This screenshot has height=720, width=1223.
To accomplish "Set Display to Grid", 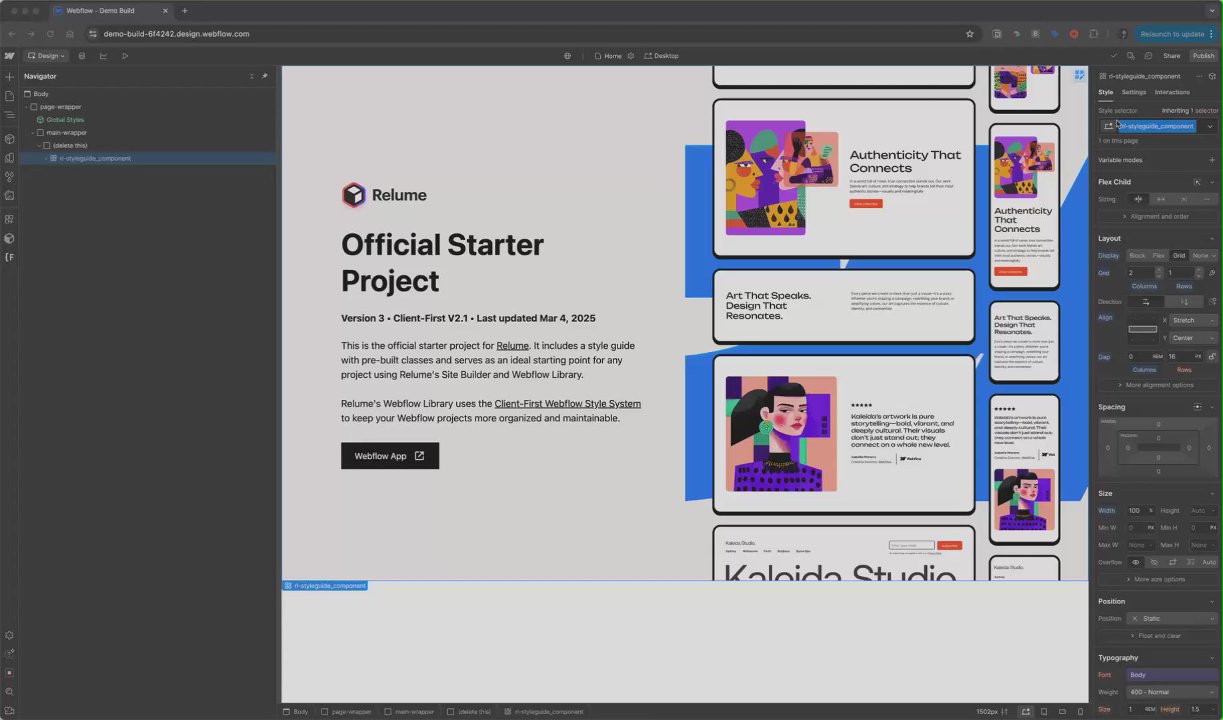I will (1179, 255).
